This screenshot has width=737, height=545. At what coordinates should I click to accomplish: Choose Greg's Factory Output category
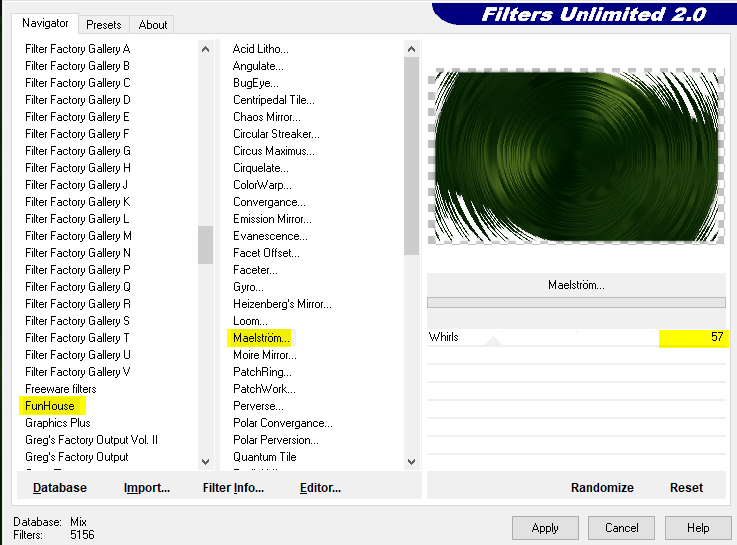[77, 457]
